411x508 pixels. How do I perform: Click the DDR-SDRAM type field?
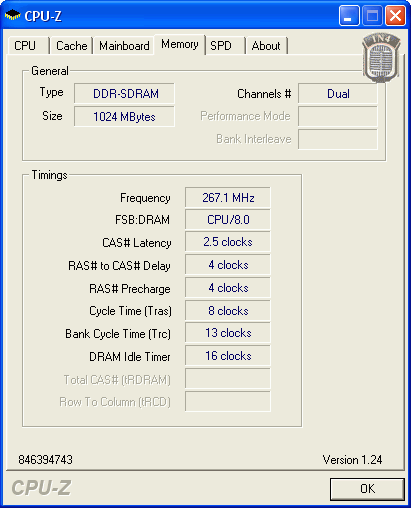124,94
